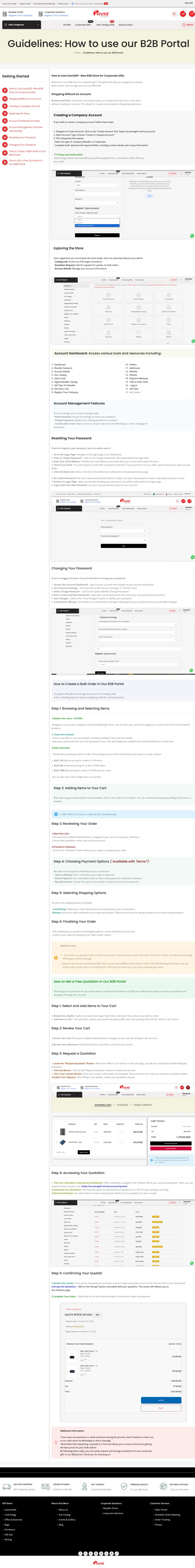The image size is (195, 1568).
Task: Click Step 4: Accessing Your Quotation heading
Action: click(78, 1173)
